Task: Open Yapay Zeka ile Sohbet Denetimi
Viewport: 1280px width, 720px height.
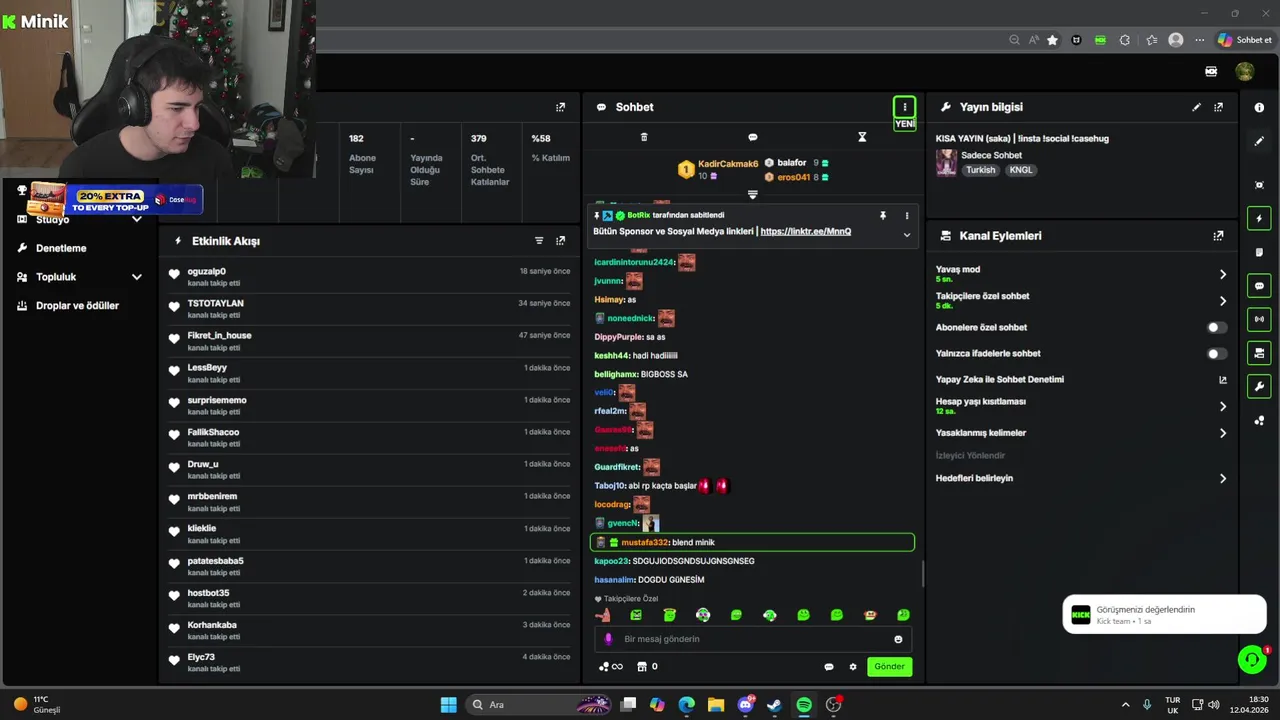Action: pos(1080,379)
